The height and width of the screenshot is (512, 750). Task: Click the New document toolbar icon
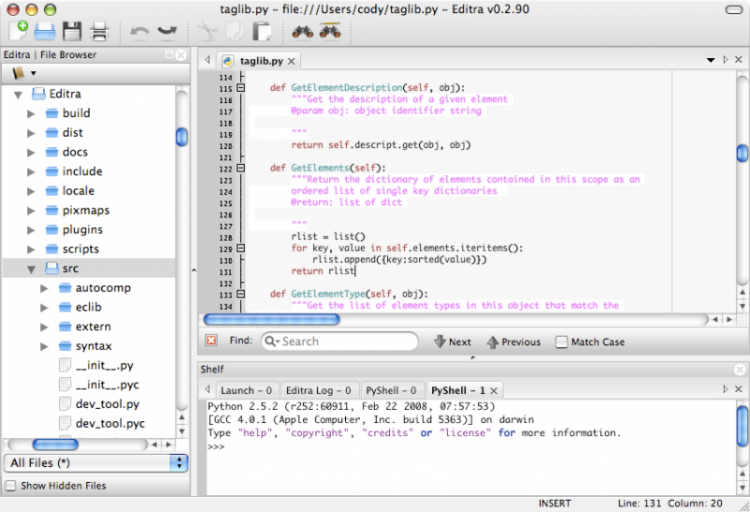click(x=19, y=31)
